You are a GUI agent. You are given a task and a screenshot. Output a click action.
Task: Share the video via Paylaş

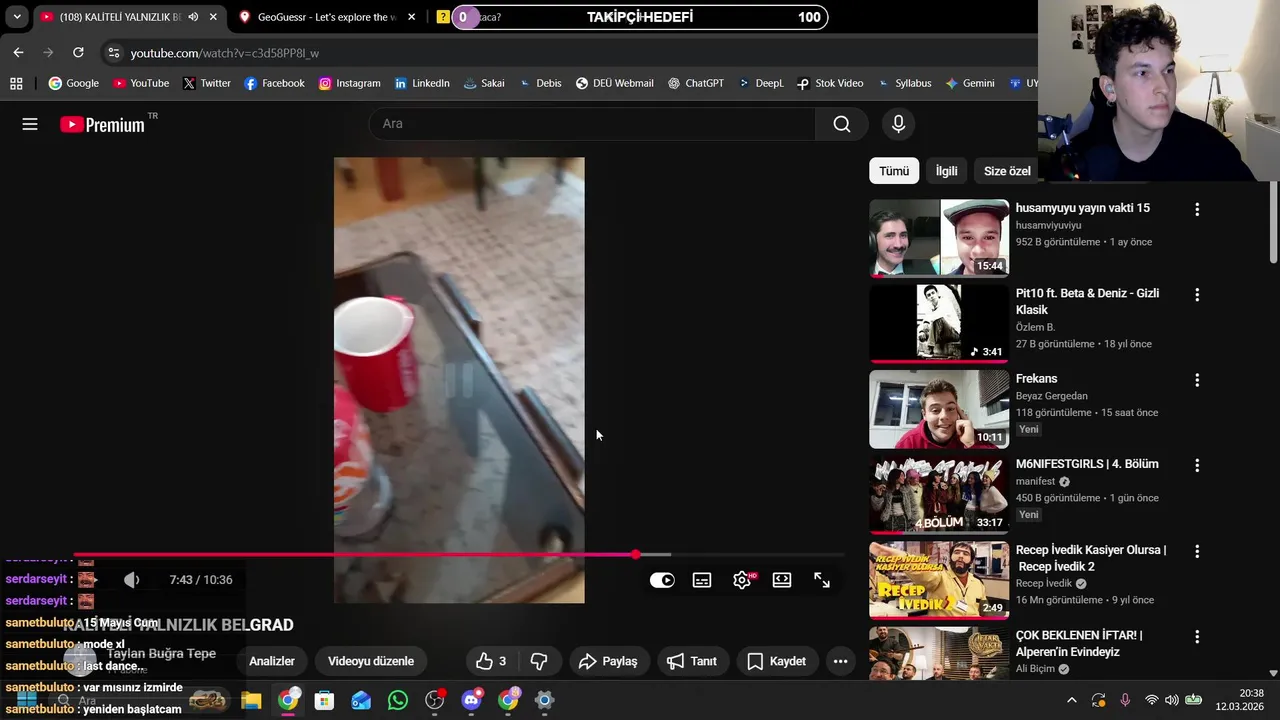pyautogui.click(x=608, y=661)
